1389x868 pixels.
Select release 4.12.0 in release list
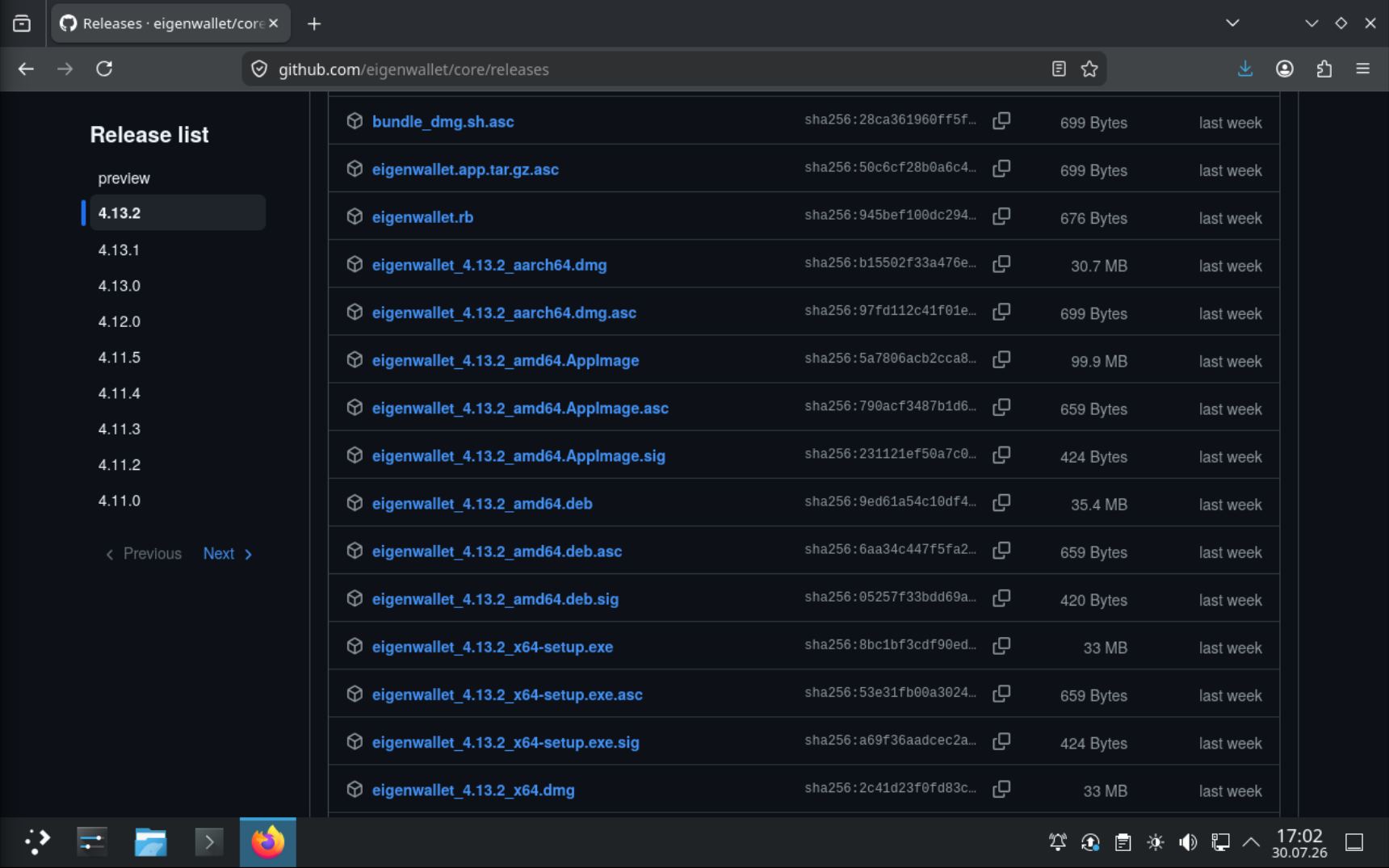(119, 321)
